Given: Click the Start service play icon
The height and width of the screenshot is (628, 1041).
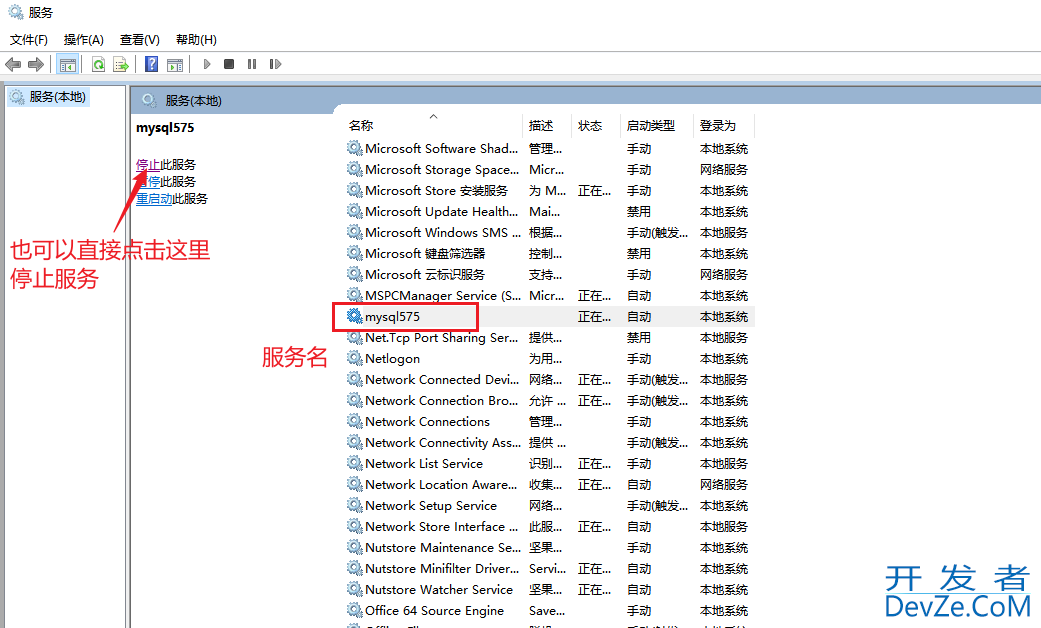Looking at the screenshot, I should pyautogui.click(x=207, y=64).
